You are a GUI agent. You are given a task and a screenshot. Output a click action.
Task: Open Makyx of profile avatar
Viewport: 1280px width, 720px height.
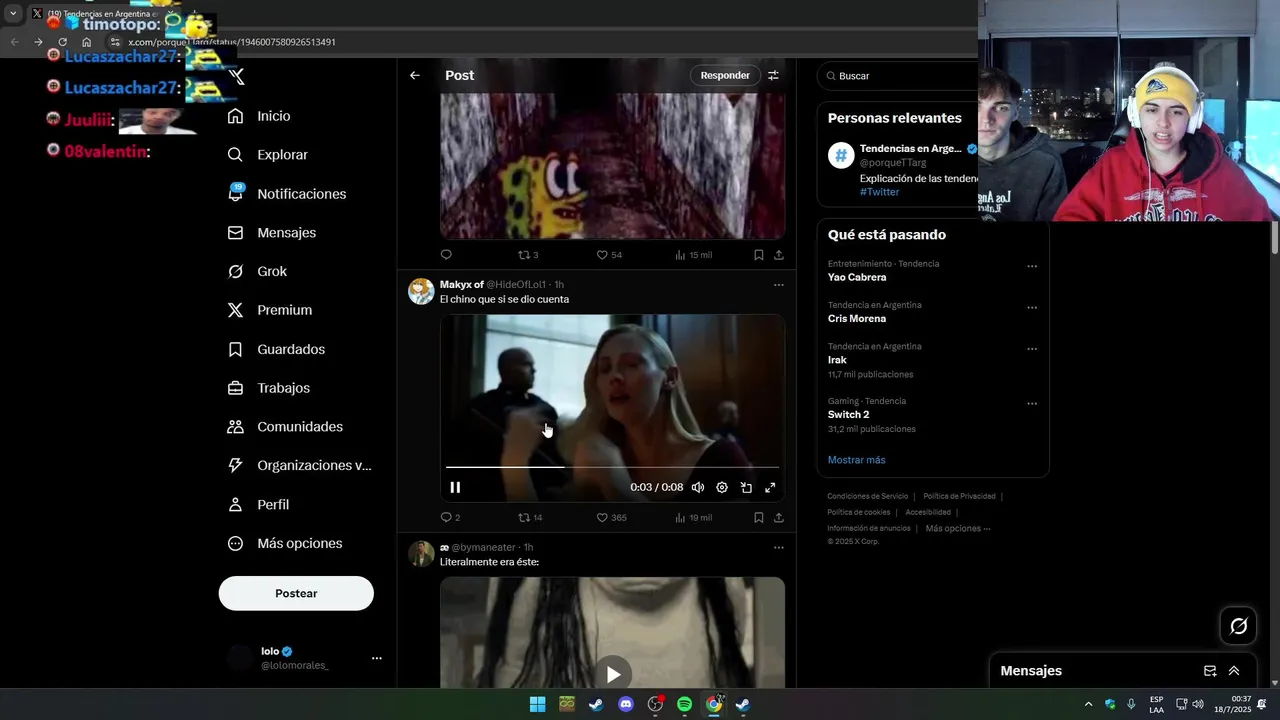tap(421, 291)
